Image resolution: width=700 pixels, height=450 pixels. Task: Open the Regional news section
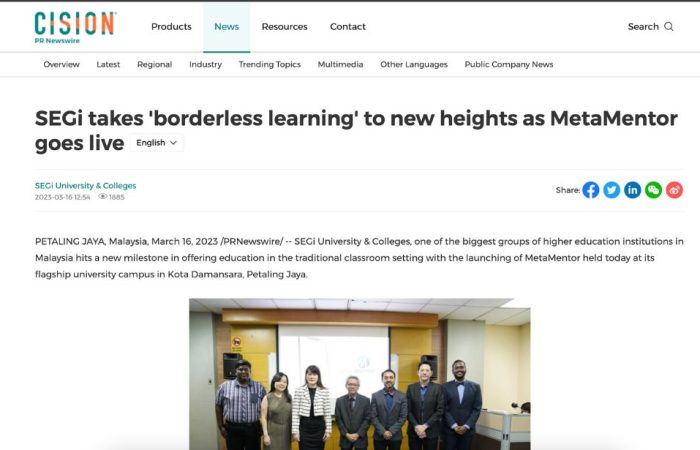[x=154, y=65]
